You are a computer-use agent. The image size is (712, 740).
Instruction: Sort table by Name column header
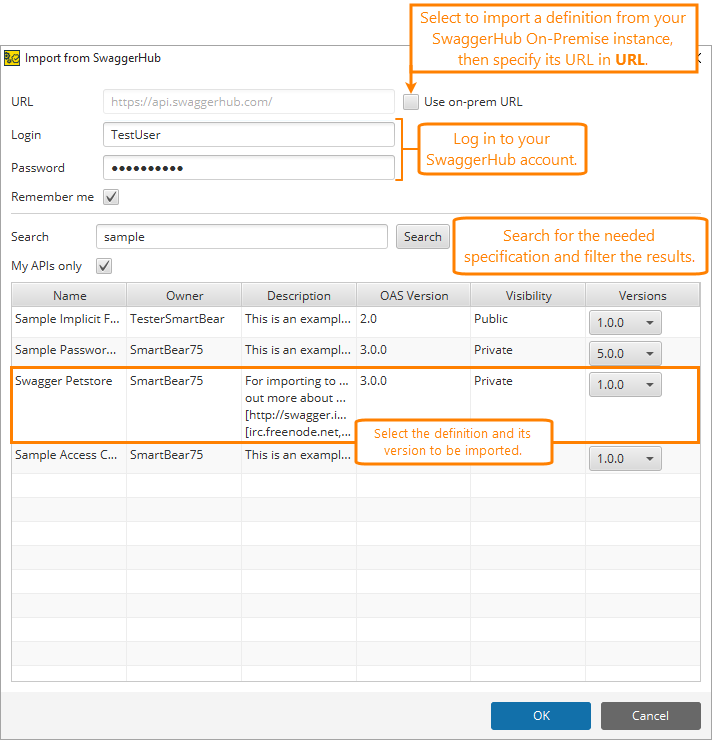tap(69, 295)
